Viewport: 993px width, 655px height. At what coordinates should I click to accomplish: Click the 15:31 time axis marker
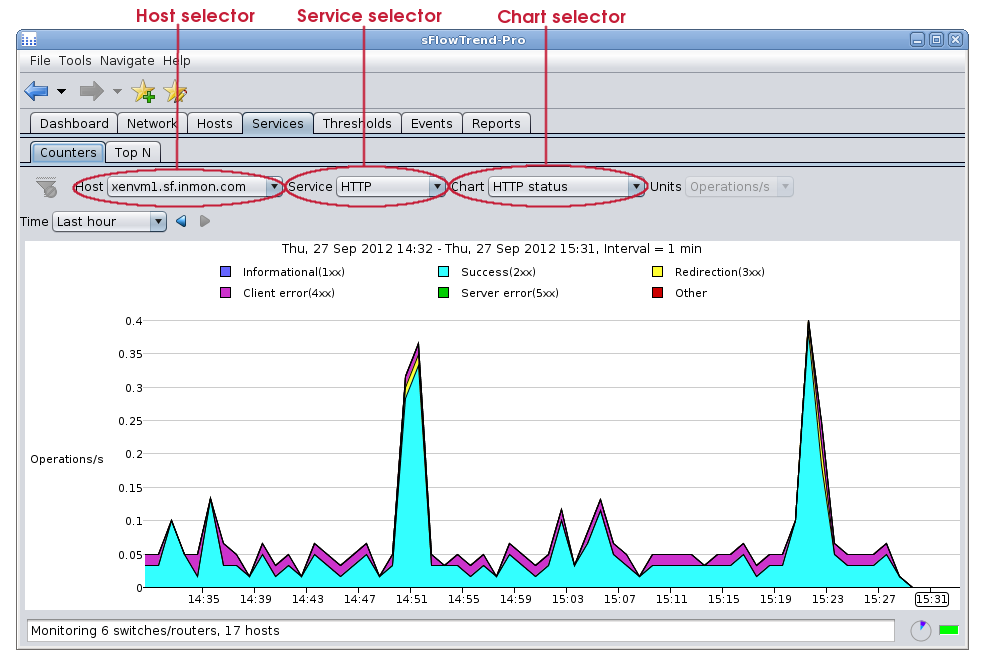pos(931,599)
